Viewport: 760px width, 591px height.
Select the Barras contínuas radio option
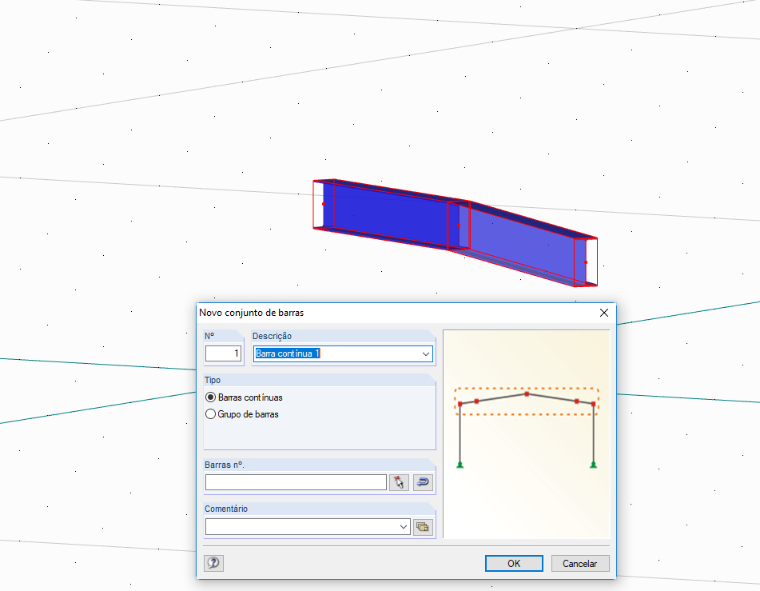click(210, 397)
